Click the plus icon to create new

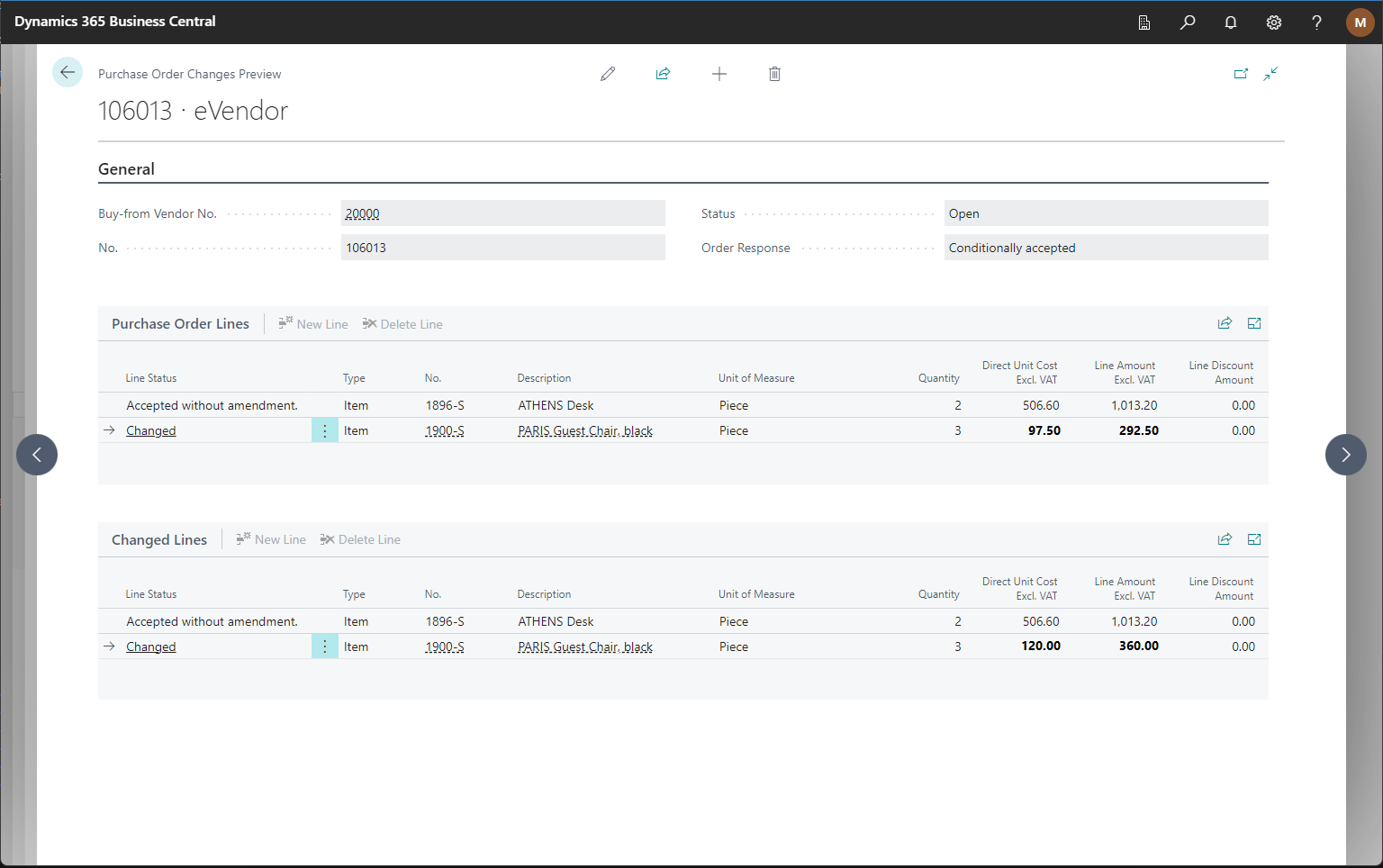click(x=719, y=74)
